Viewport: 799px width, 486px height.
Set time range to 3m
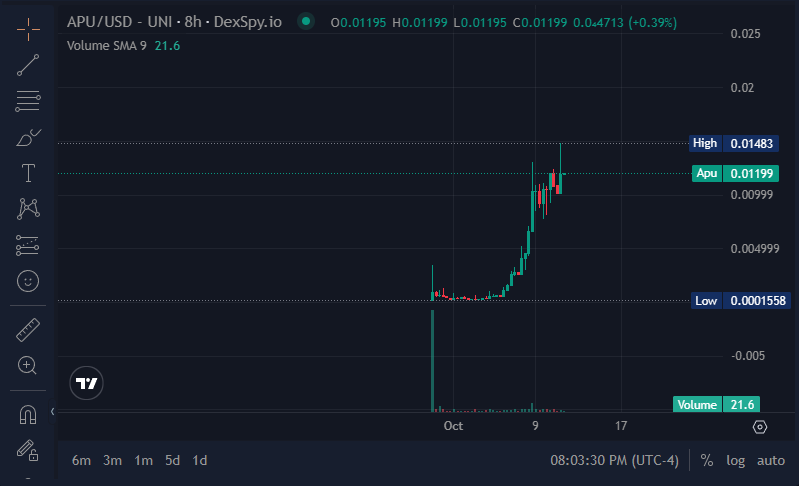point(113,461)
